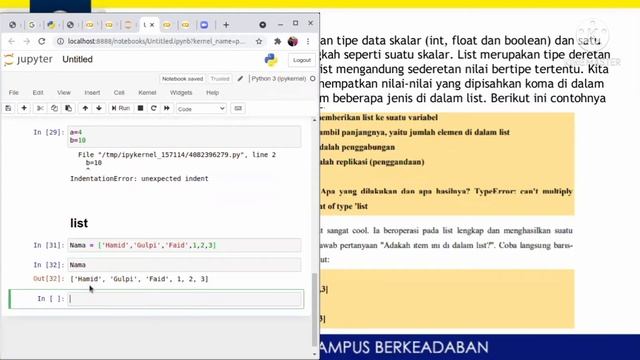Move selected cell down arrow
This screenshot has height=360, width=640.
coord(99,108)
